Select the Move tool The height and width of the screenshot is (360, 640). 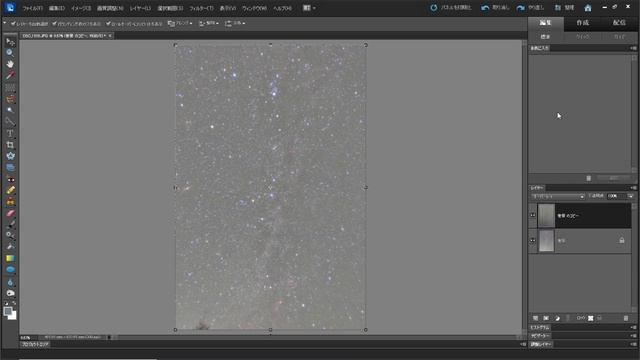tap(10, 42)
